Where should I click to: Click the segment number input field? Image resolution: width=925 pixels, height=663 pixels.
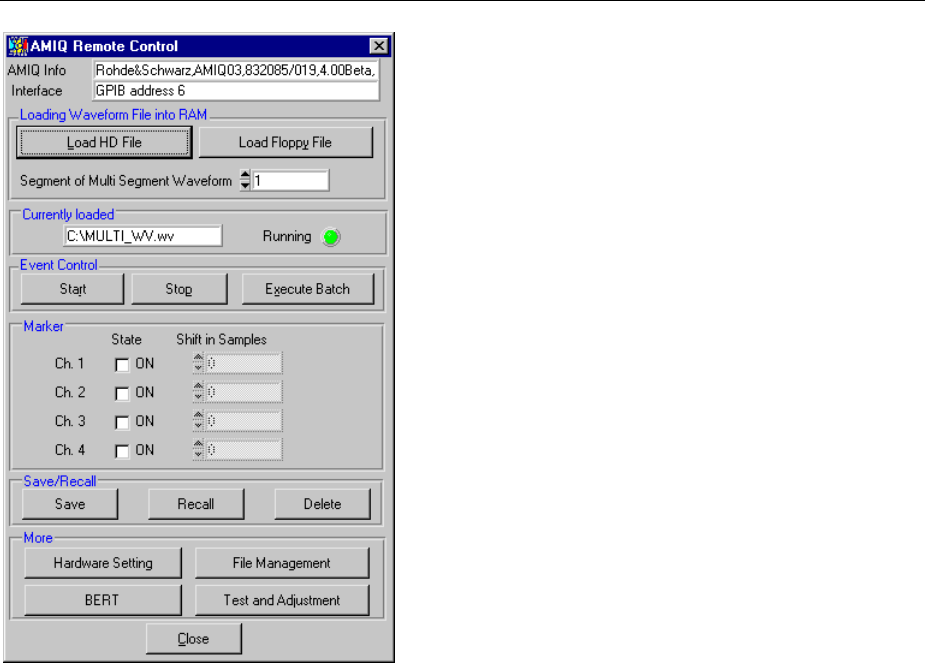(x=290, y=180)
